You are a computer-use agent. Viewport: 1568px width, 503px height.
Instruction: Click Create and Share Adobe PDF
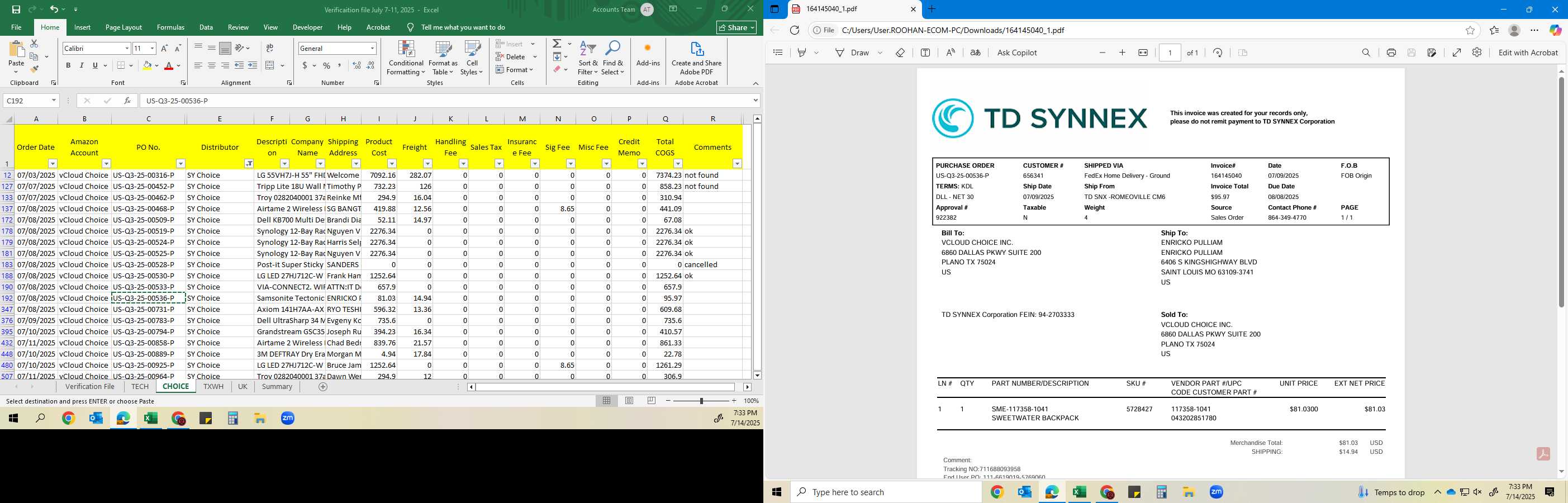pyautogui.click(x=696, y=59)
